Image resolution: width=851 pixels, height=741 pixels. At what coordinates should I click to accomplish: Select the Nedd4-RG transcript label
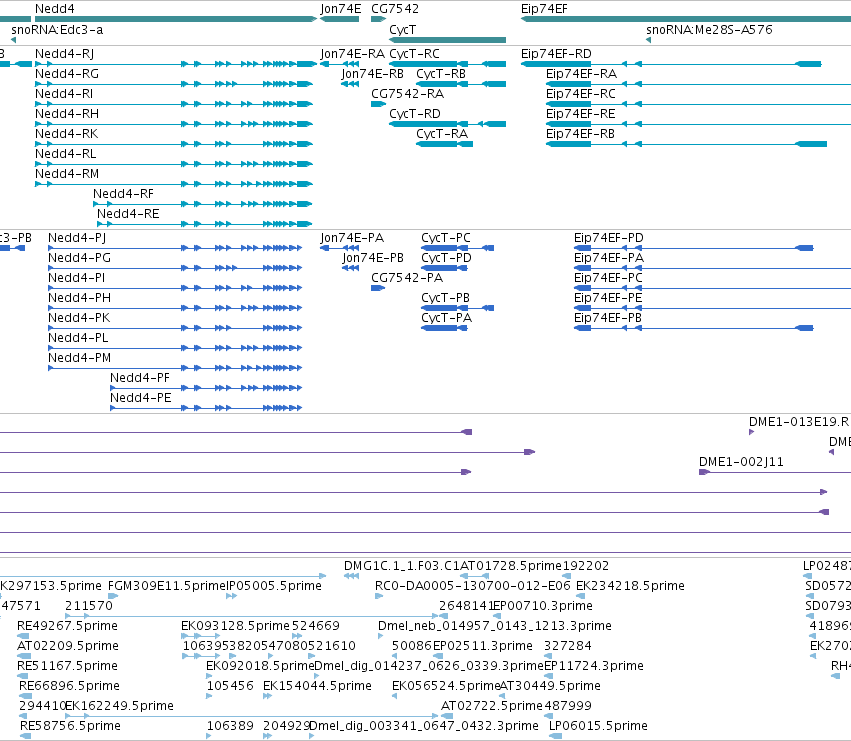(x=67, y=74)
